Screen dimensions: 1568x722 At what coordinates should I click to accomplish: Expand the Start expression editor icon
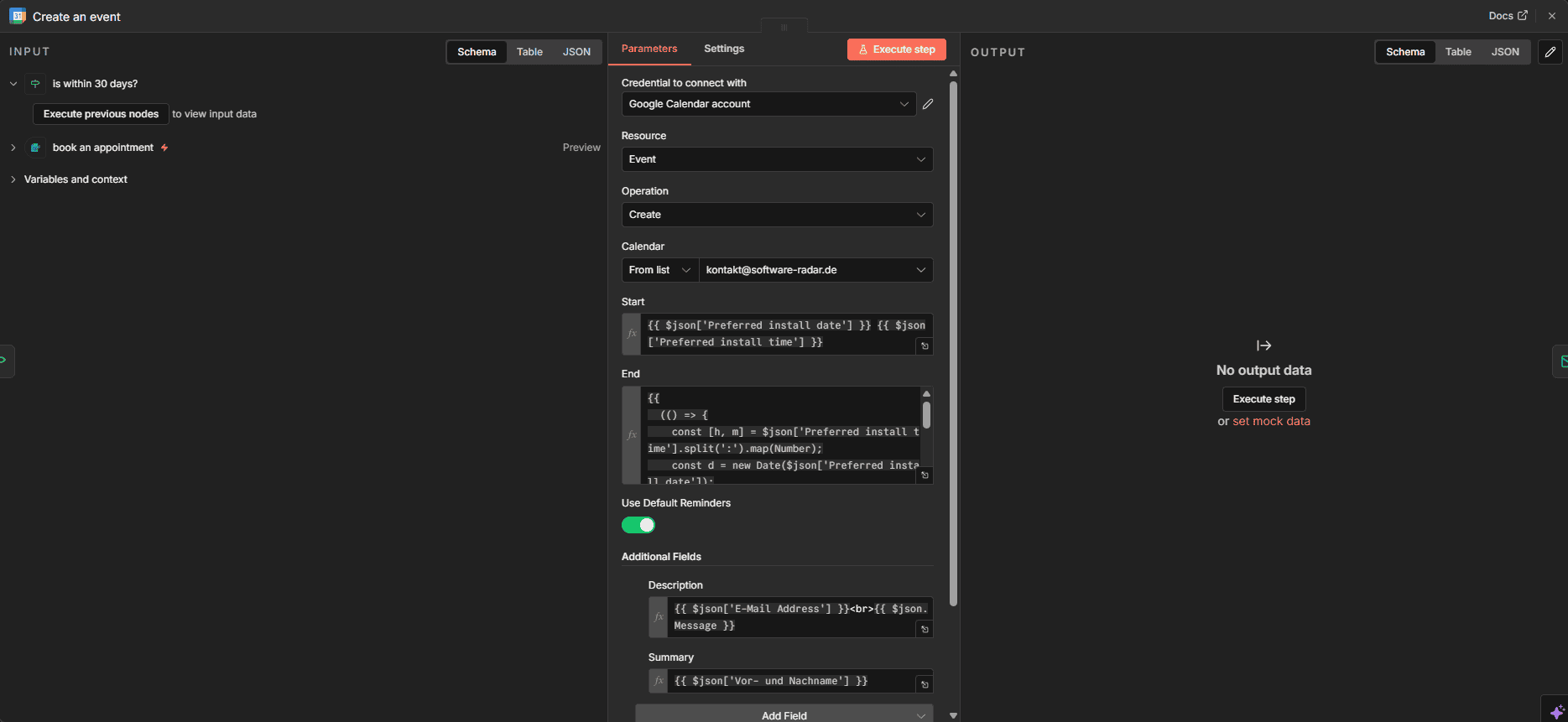tap(925, 345)
